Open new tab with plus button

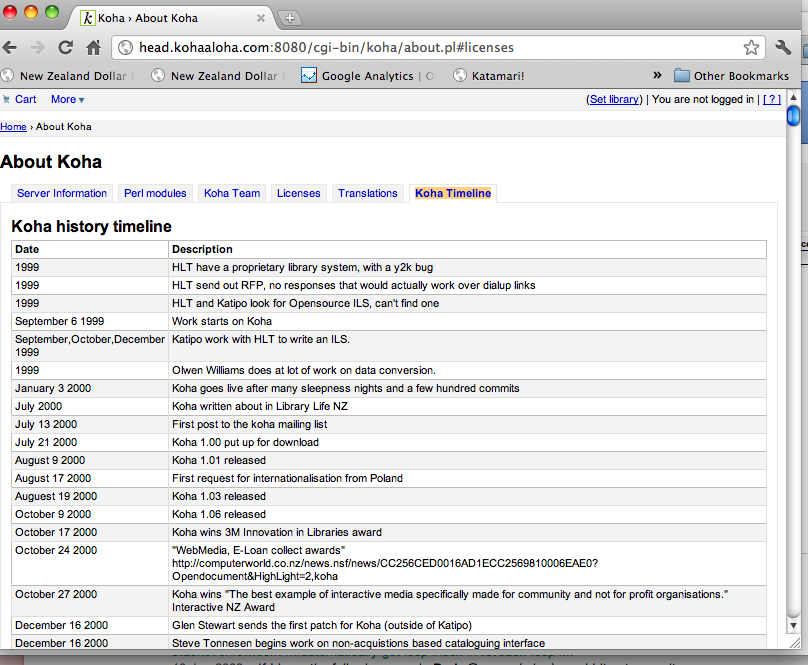tap(289, 18)
